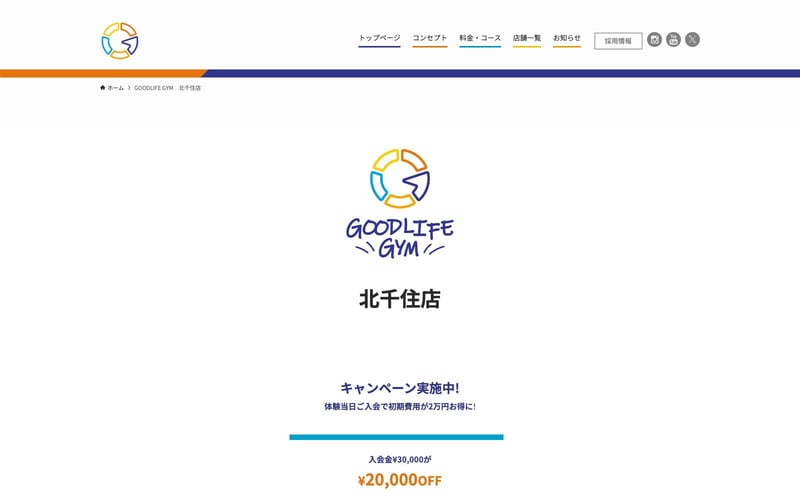Open the コンセプト menu item
Image resolution: width=800 pixels, height=500 pixels.
coord(430,38)
